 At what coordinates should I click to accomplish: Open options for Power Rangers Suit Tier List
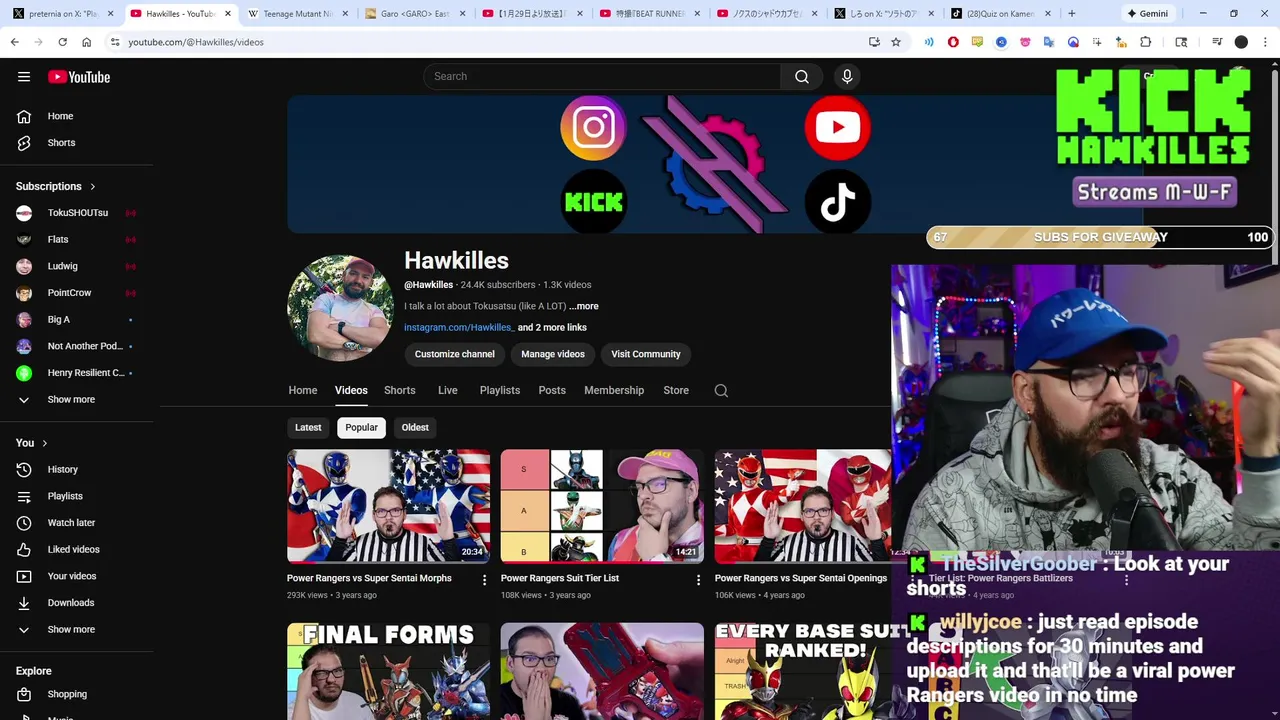click(x=699, y=580)
